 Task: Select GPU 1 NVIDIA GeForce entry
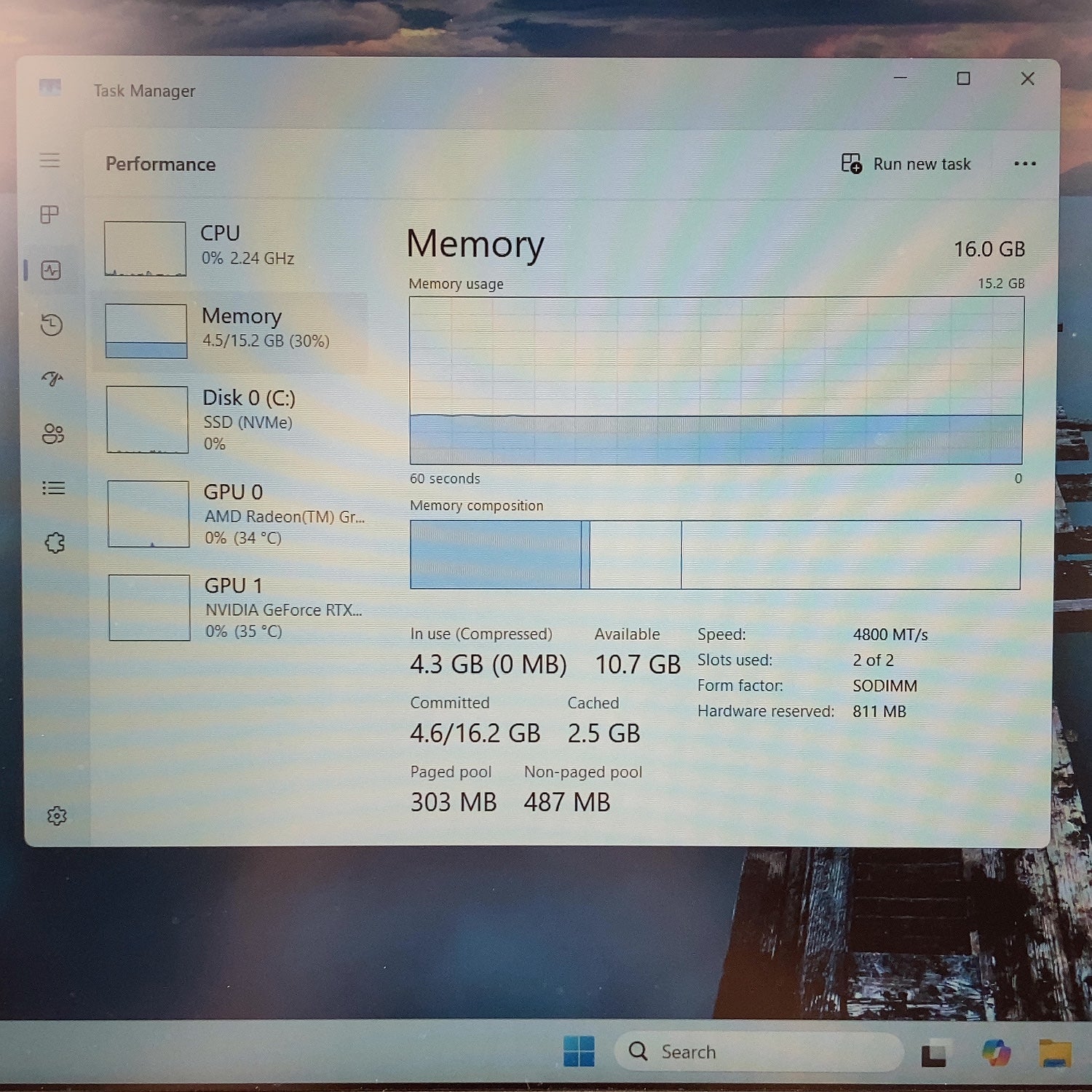click(x=236, y=607)
